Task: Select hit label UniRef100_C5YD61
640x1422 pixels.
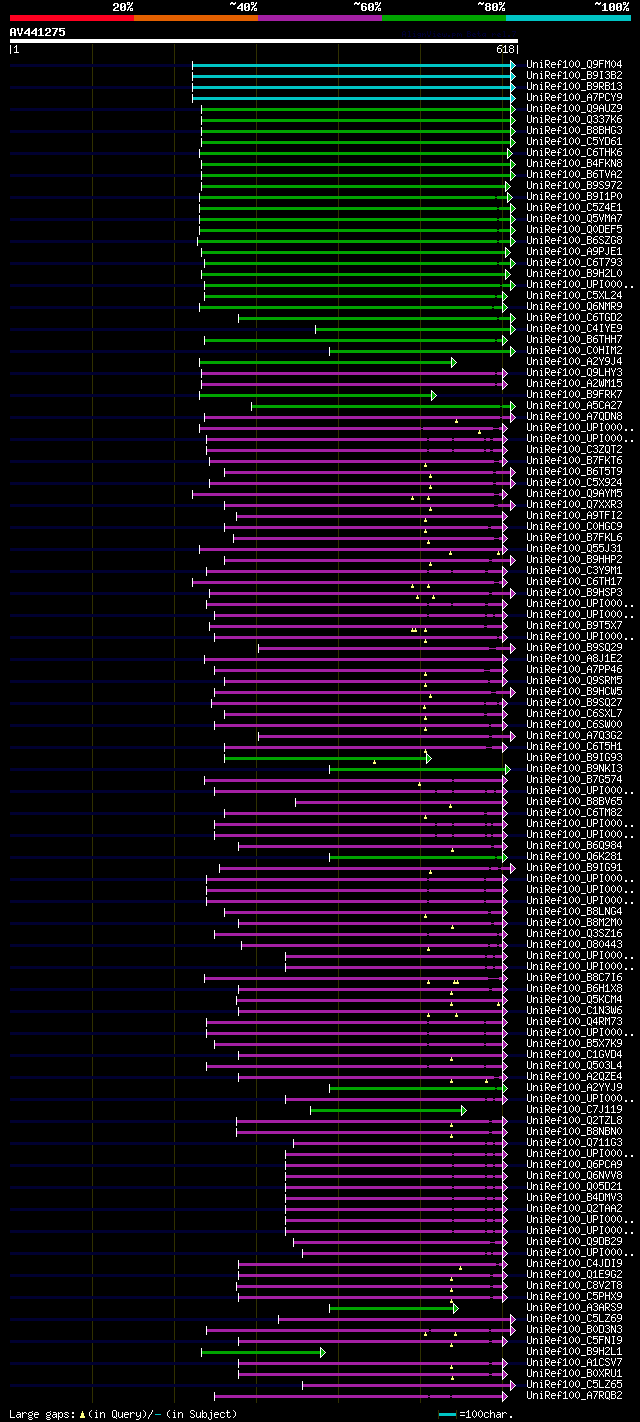Action: tap(574, 141)
